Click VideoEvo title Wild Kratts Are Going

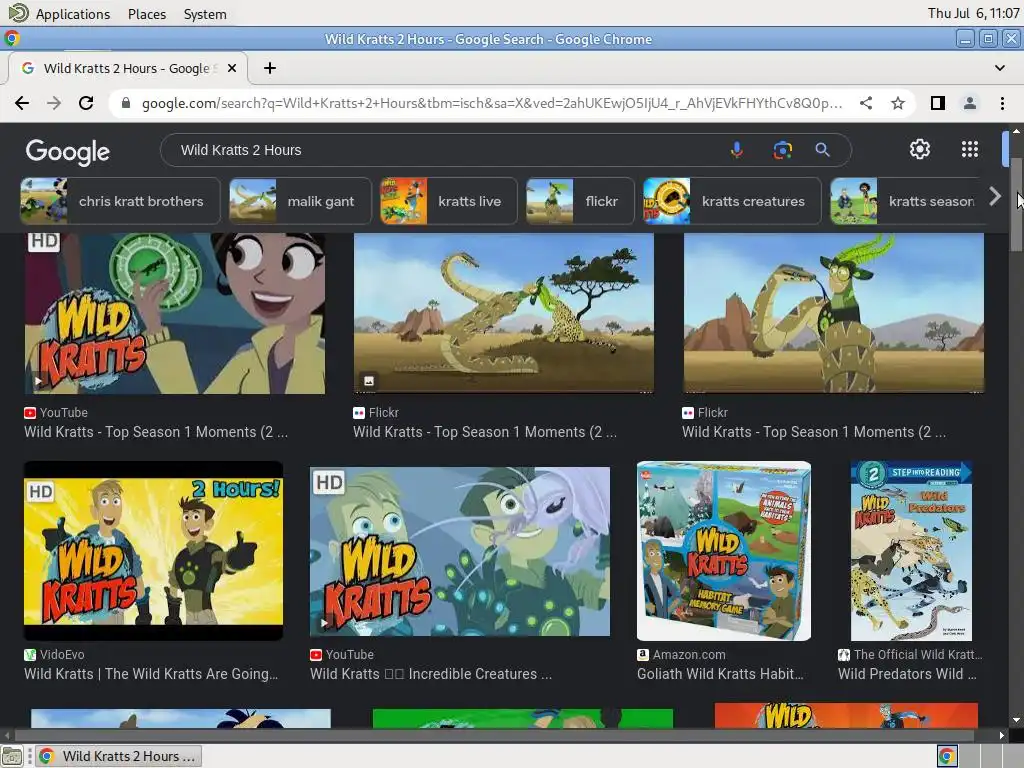point(151,674)
